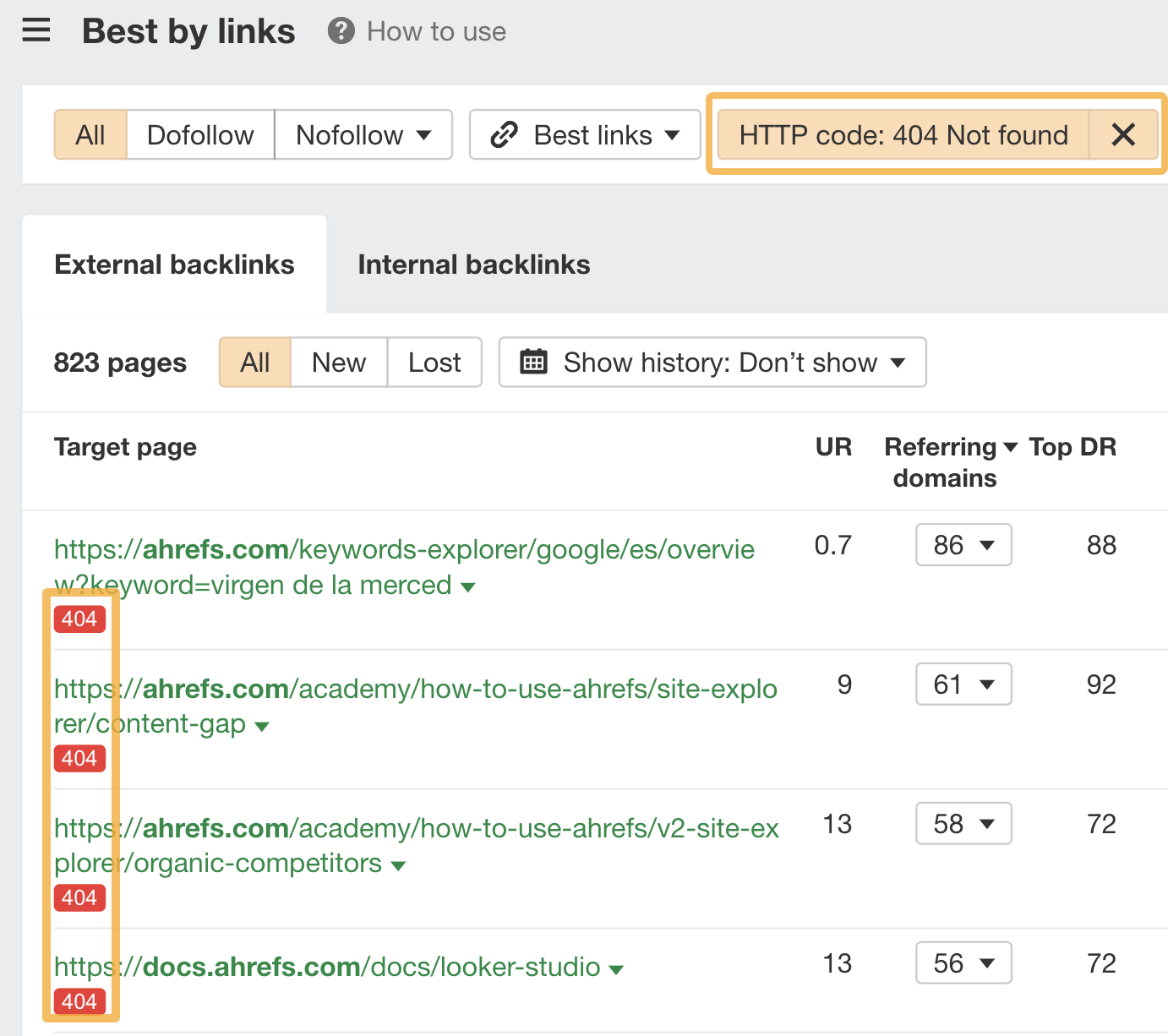1168x1036 pixels.
Task: Select the Dofollow filter
Action: [x=199, y=134]
